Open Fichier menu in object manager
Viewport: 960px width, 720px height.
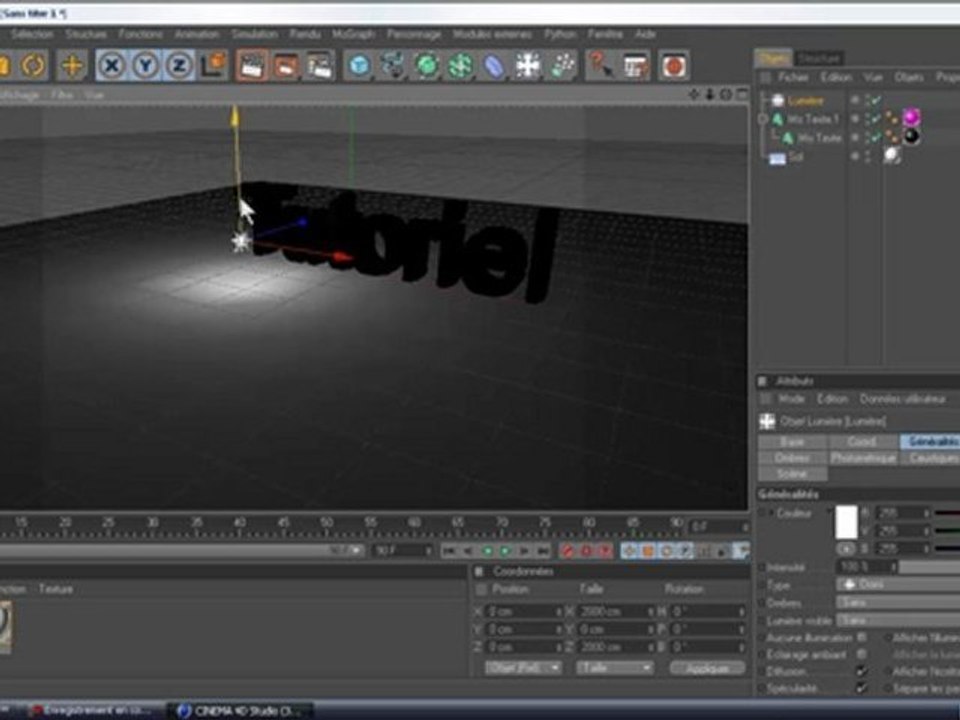(793, 78)
